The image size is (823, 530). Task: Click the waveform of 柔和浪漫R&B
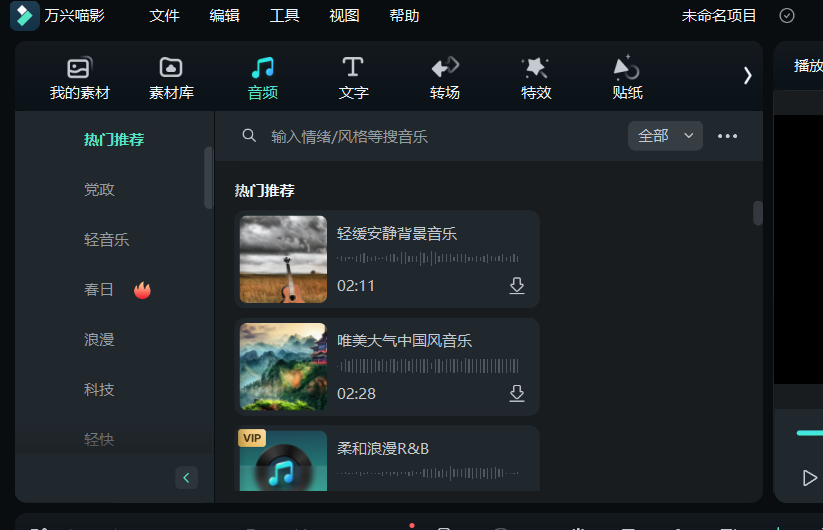tap(427, 473)
